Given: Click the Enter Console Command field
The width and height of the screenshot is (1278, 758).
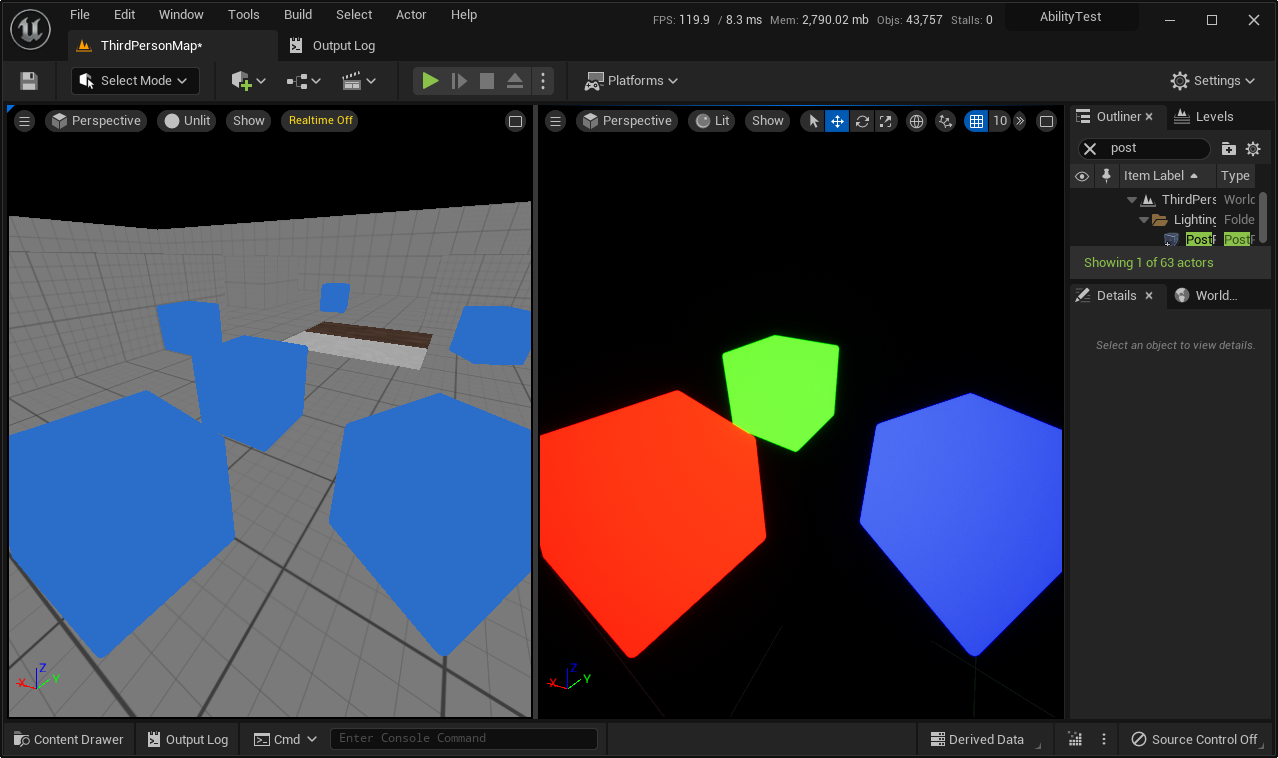Looking at the screenshot, I should click(x=463, y=739).
